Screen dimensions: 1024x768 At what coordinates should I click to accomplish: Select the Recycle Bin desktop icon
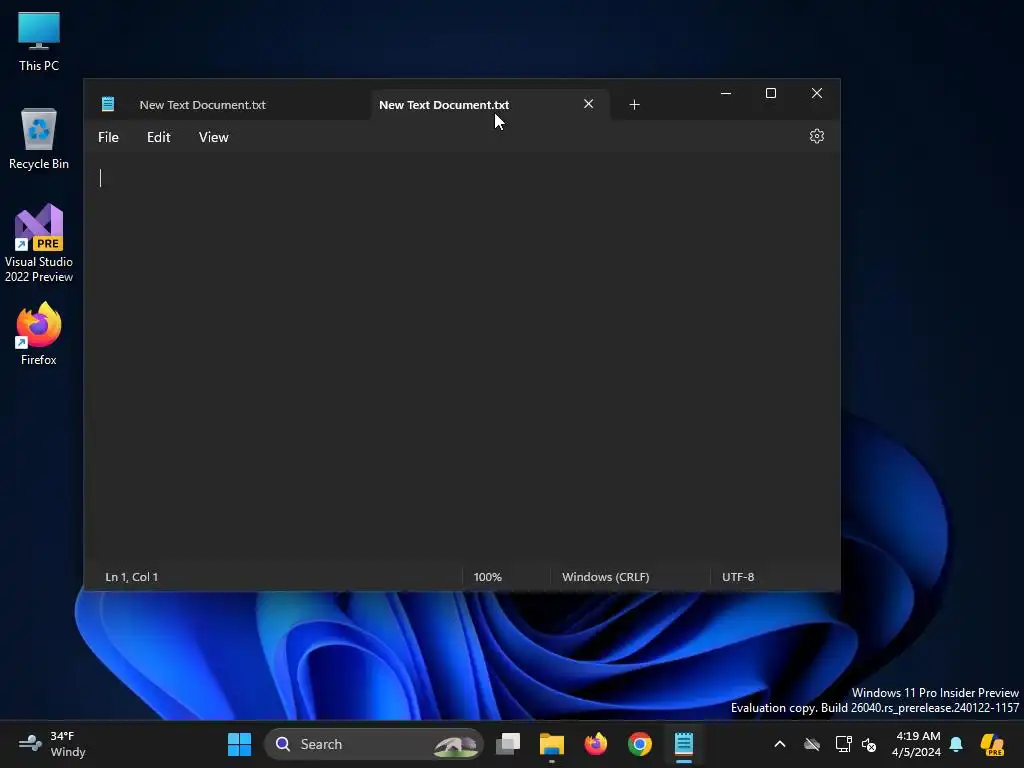(39, 139)
